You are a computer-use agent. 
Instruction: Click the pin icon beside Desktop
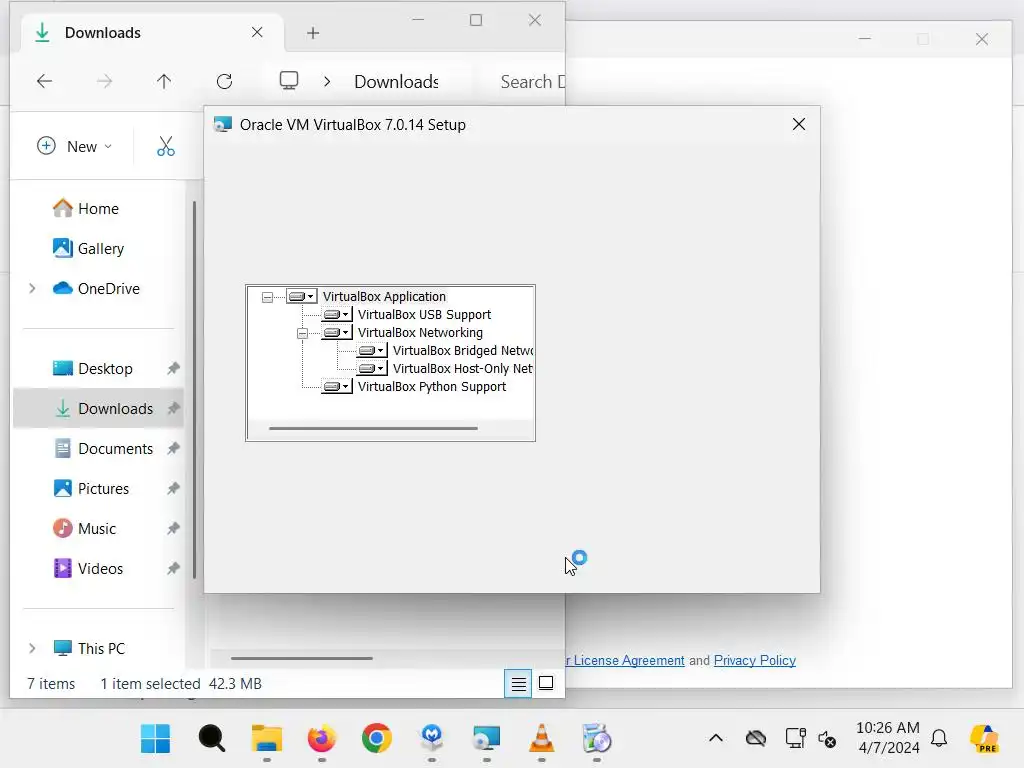(x=173, y=368)
